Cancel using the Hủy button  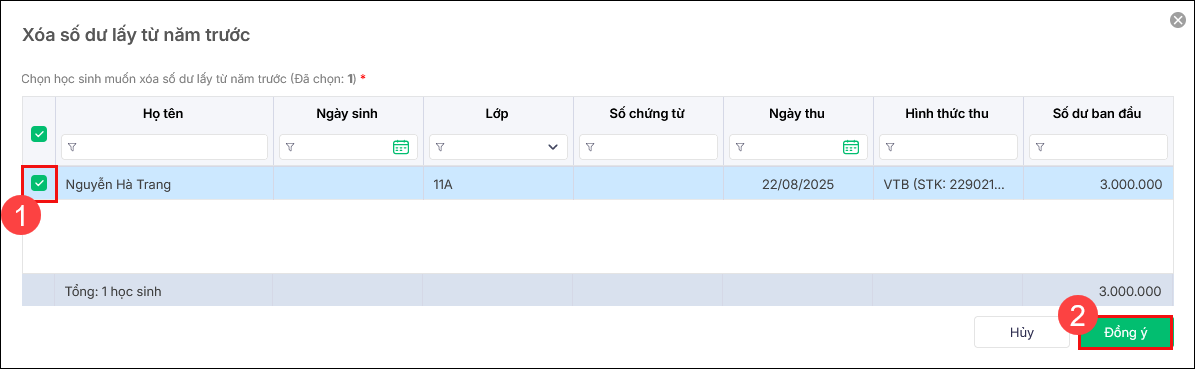tap(1021, 333)
